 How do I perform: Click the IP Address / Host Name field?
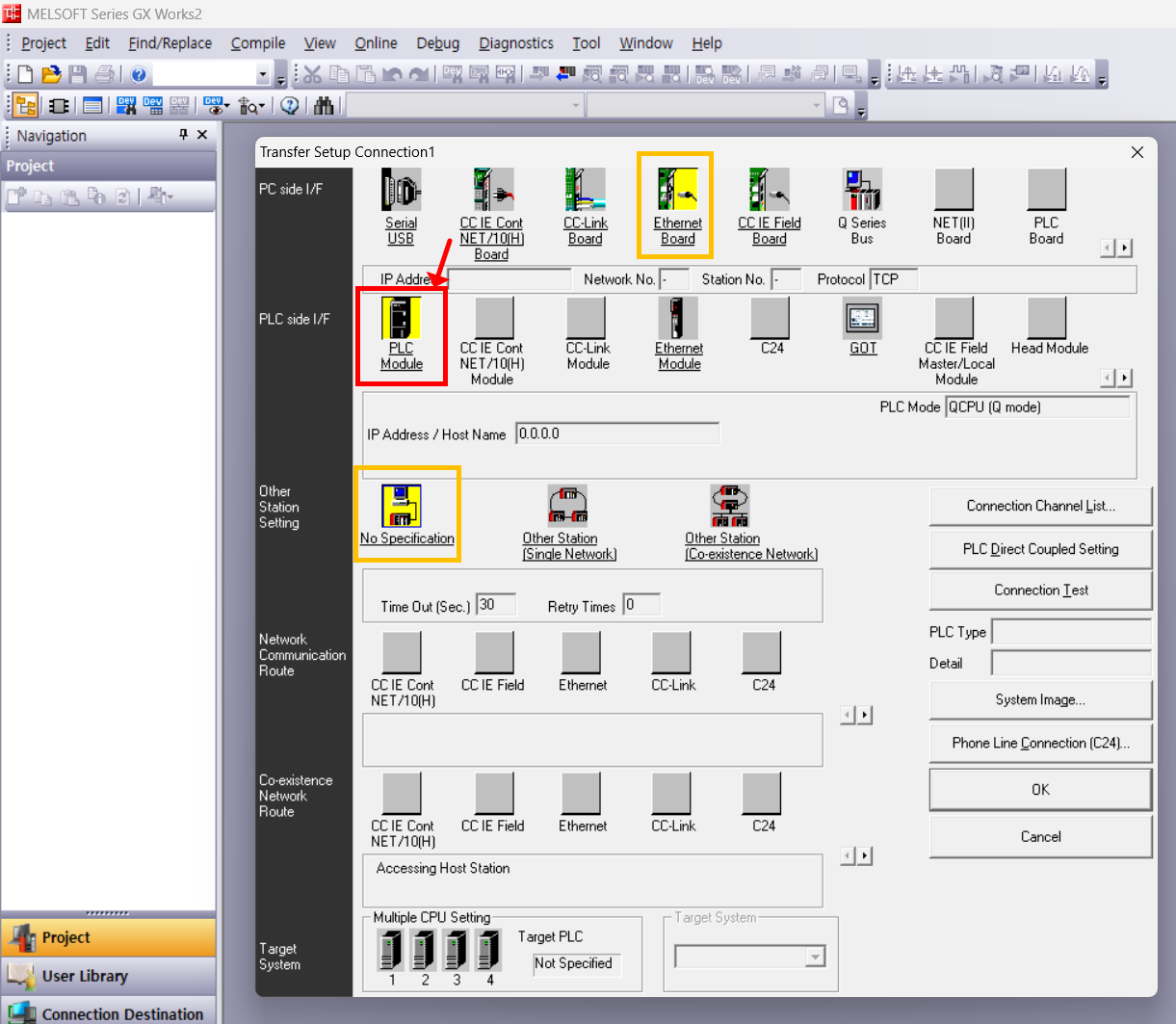617,433
